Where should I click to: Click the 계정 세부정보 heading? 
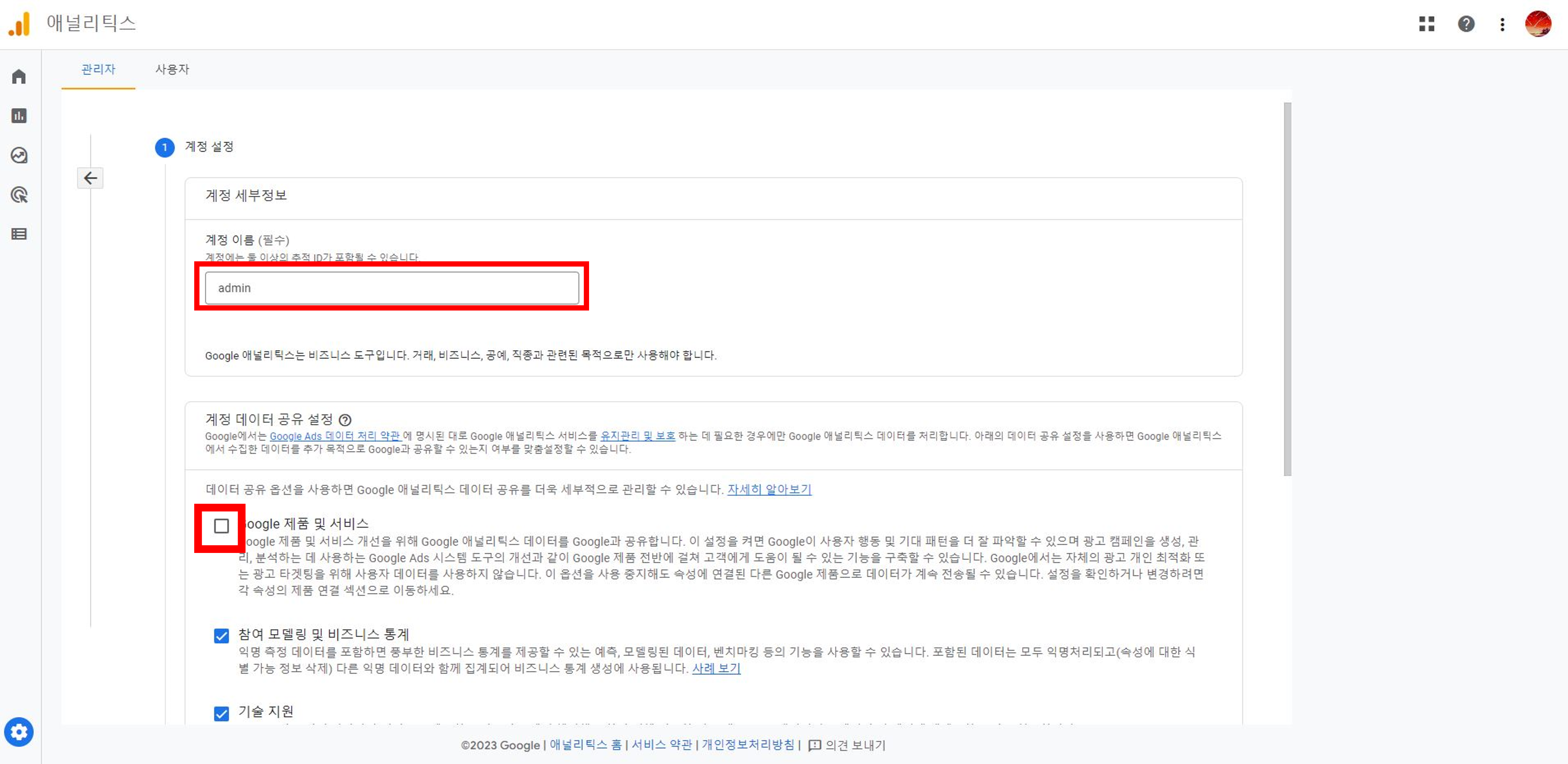(246, 195)
